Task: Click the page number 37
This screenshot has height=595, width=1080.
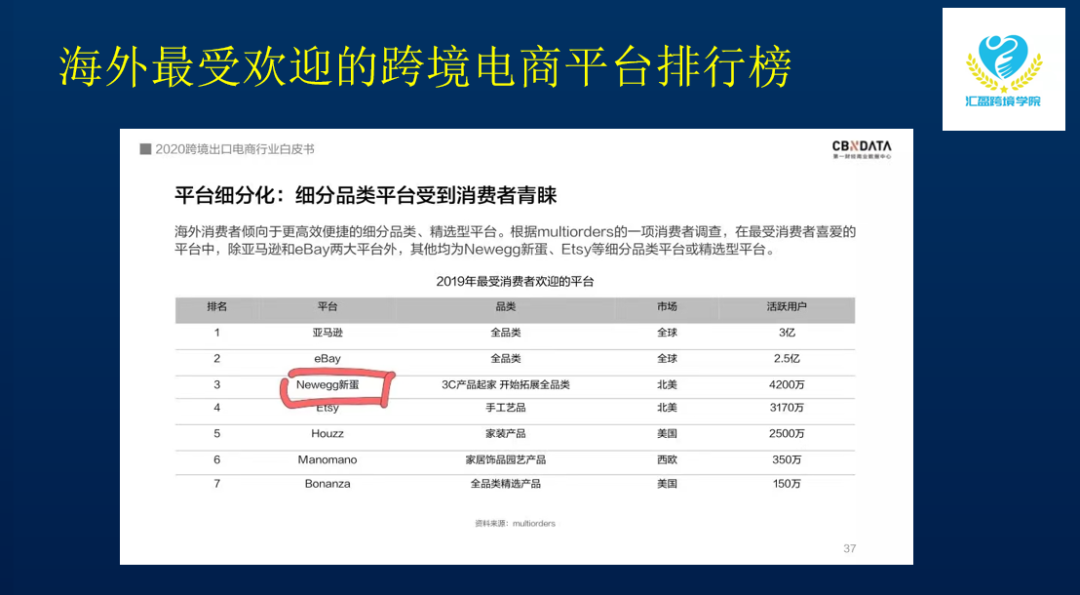Action: pyautogui.click(x=849, y=549)
